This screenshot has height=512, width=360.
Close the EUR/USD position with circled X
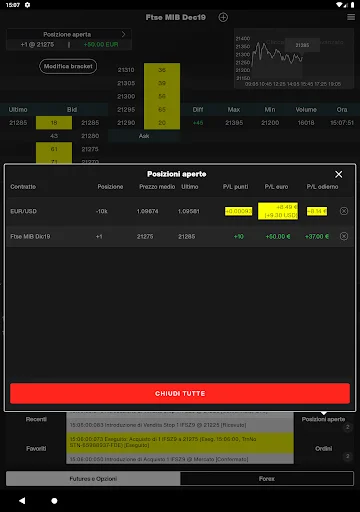click(x=344, y=211)
